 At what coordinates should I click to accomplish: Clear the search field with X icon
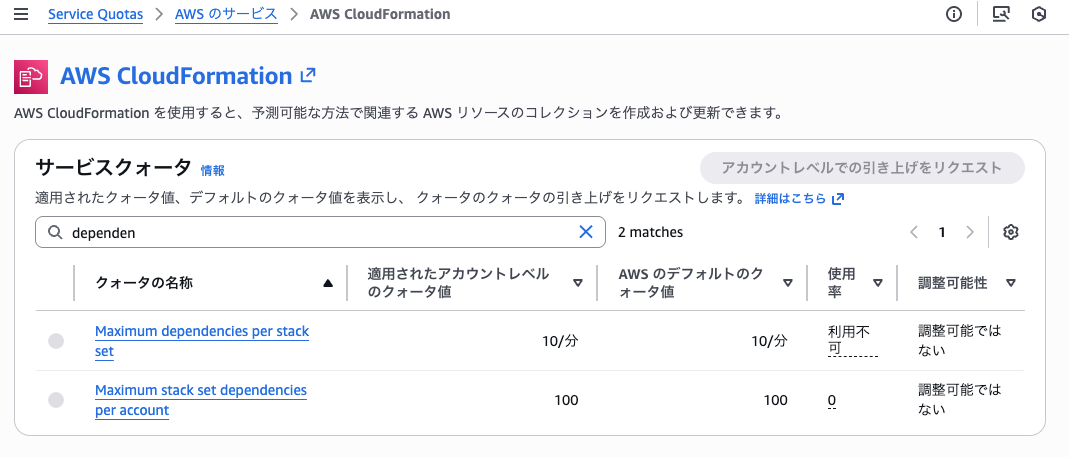pyautogui.click(x=586, y=232)
